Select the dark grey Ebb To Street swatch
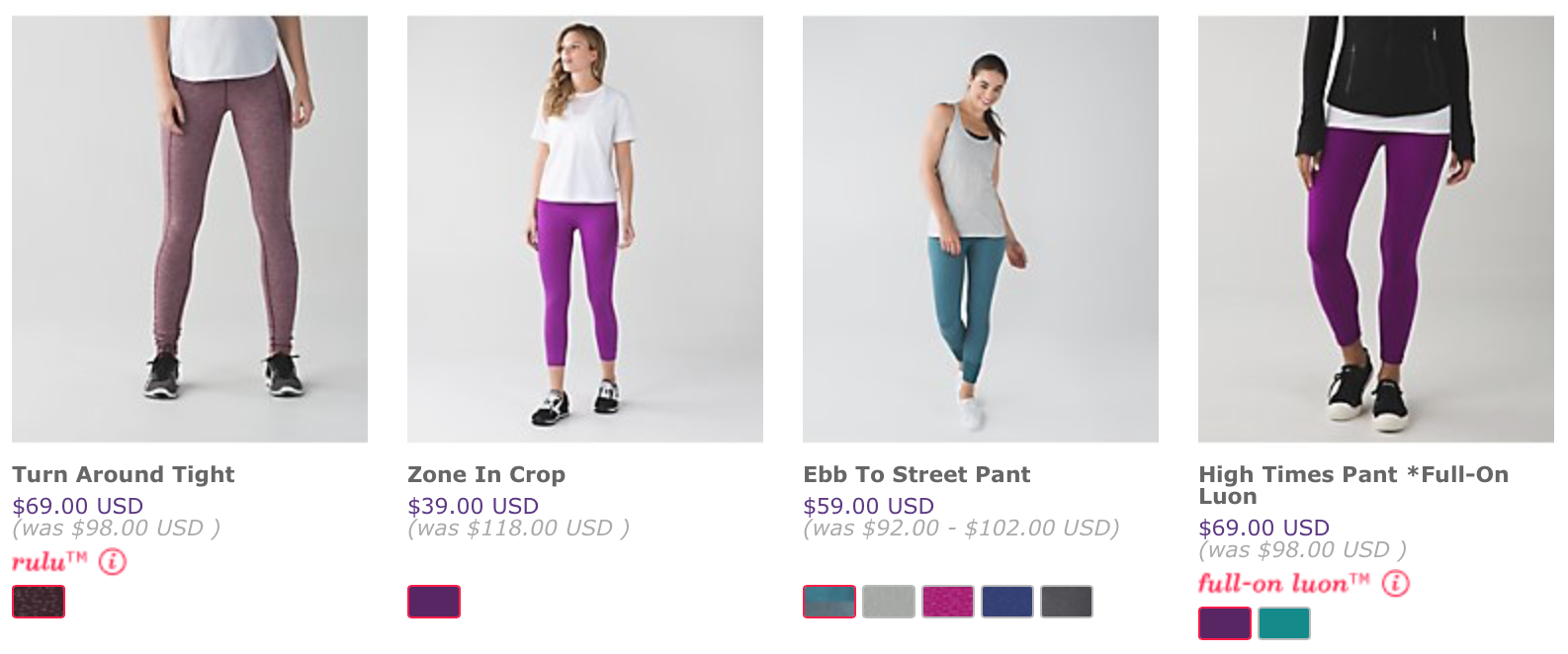Screen dimensions: 1568x654 [1067, 602]
